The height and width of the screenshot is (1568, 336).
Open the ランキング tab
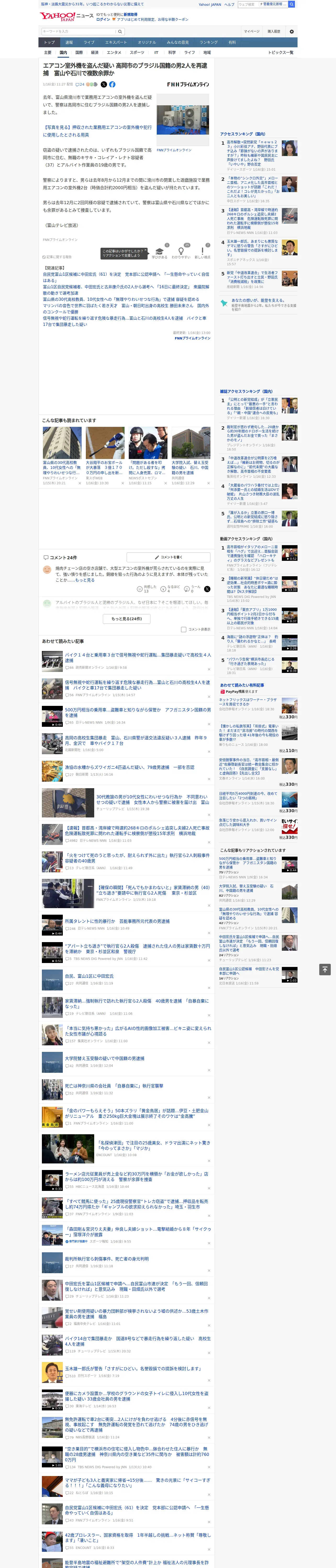[x=209, y=42]
